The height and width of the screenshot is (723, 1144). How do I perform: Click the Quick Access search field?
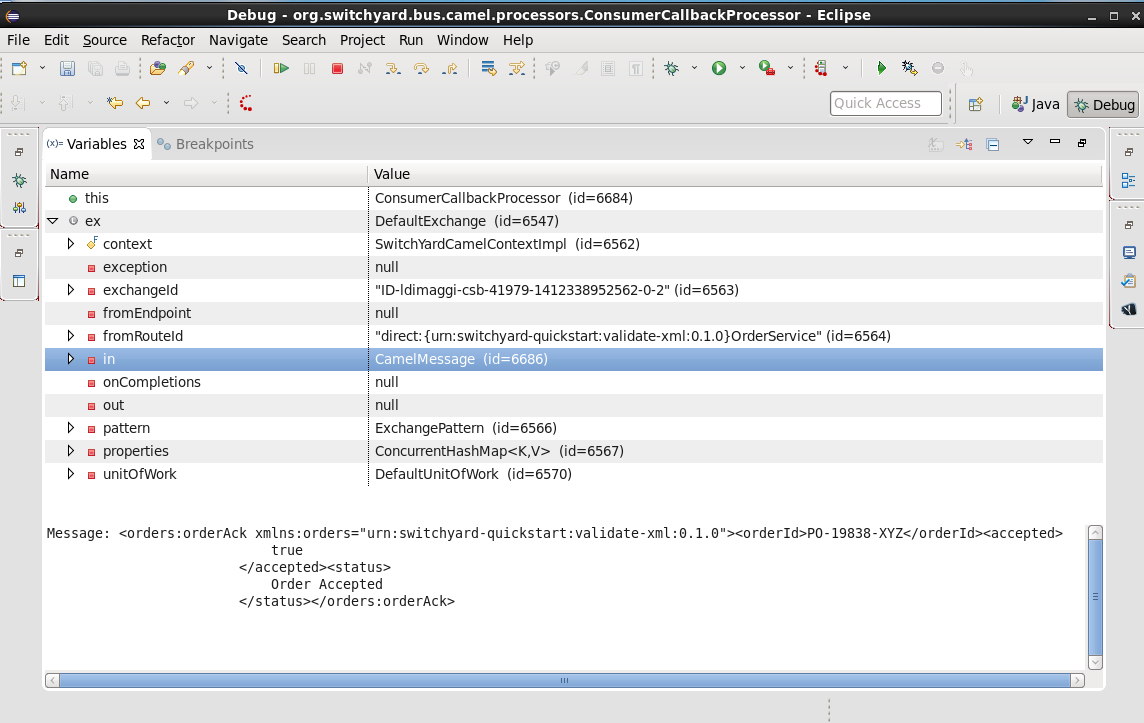(886, 104)
